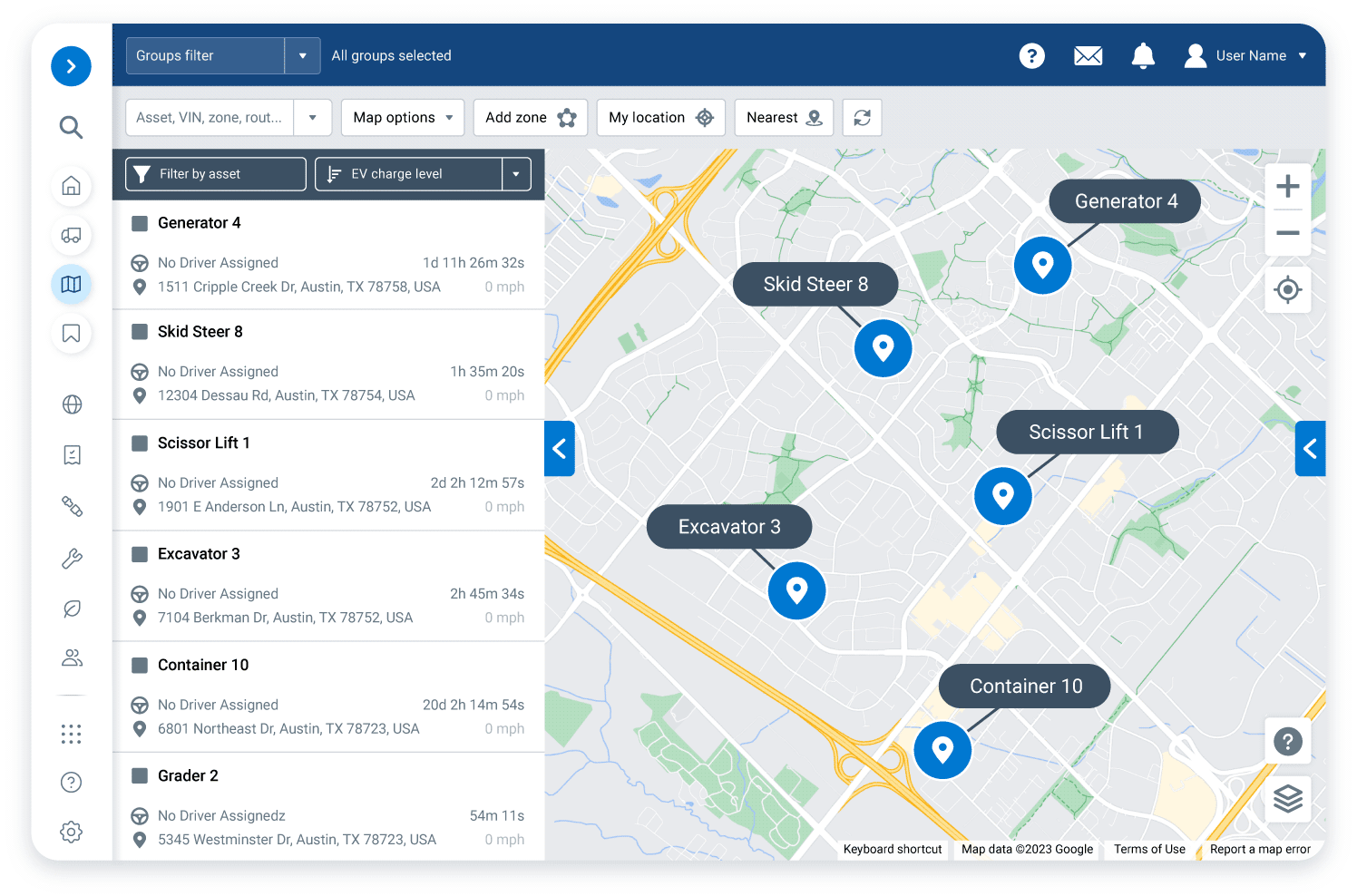Open the bookmarks panel in the sidebar

pyautogui.click(x=71, y=334)
